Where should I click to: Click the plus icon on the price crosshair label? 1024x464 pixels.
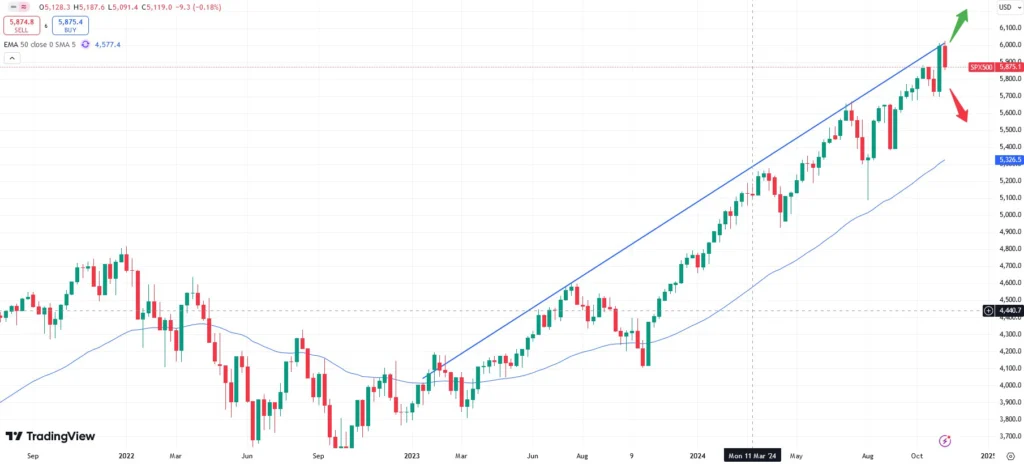point(988,311)
